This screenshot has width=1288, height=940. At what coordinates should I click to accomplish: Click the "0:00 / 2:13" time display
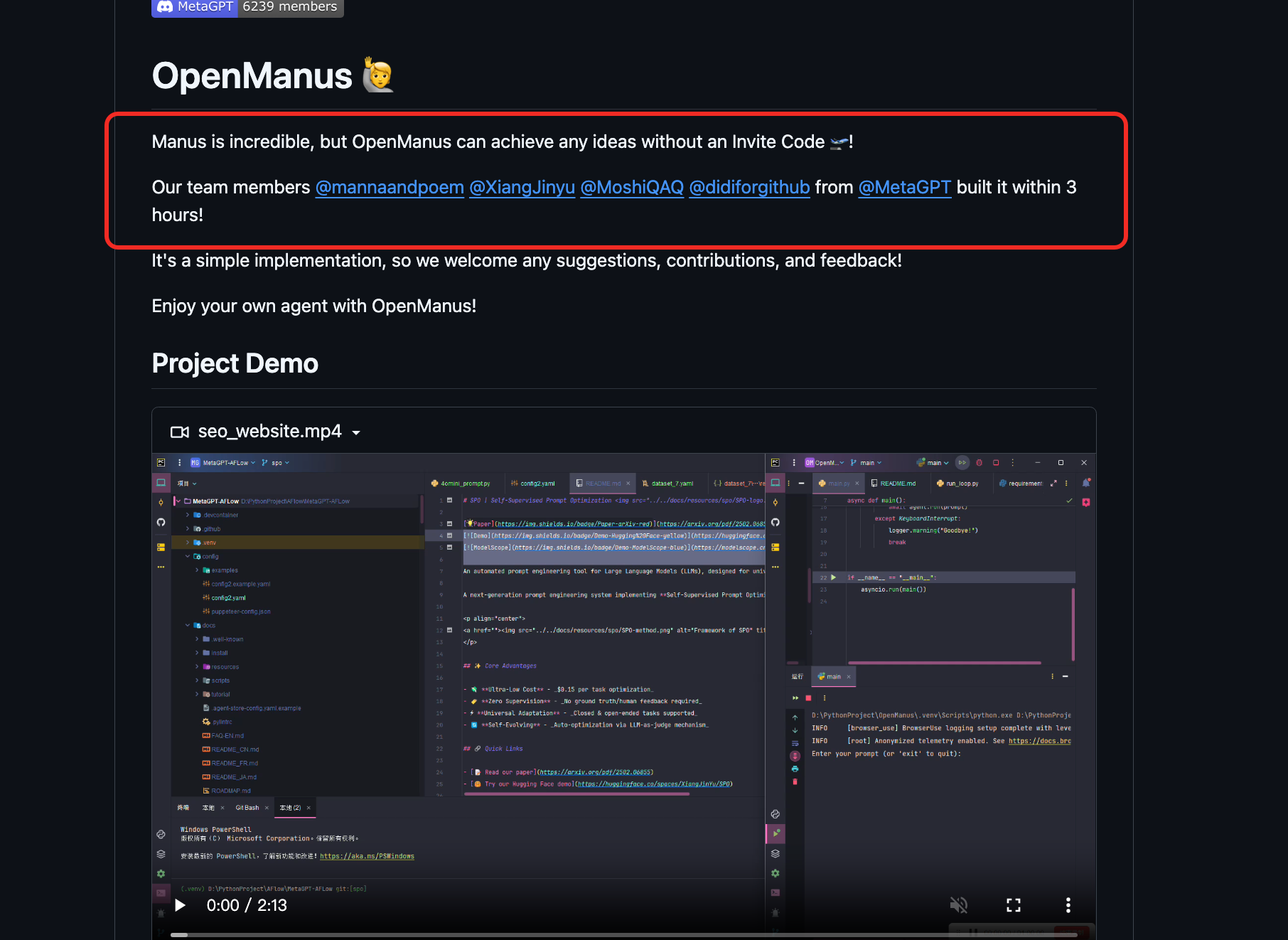pos(247,905)
